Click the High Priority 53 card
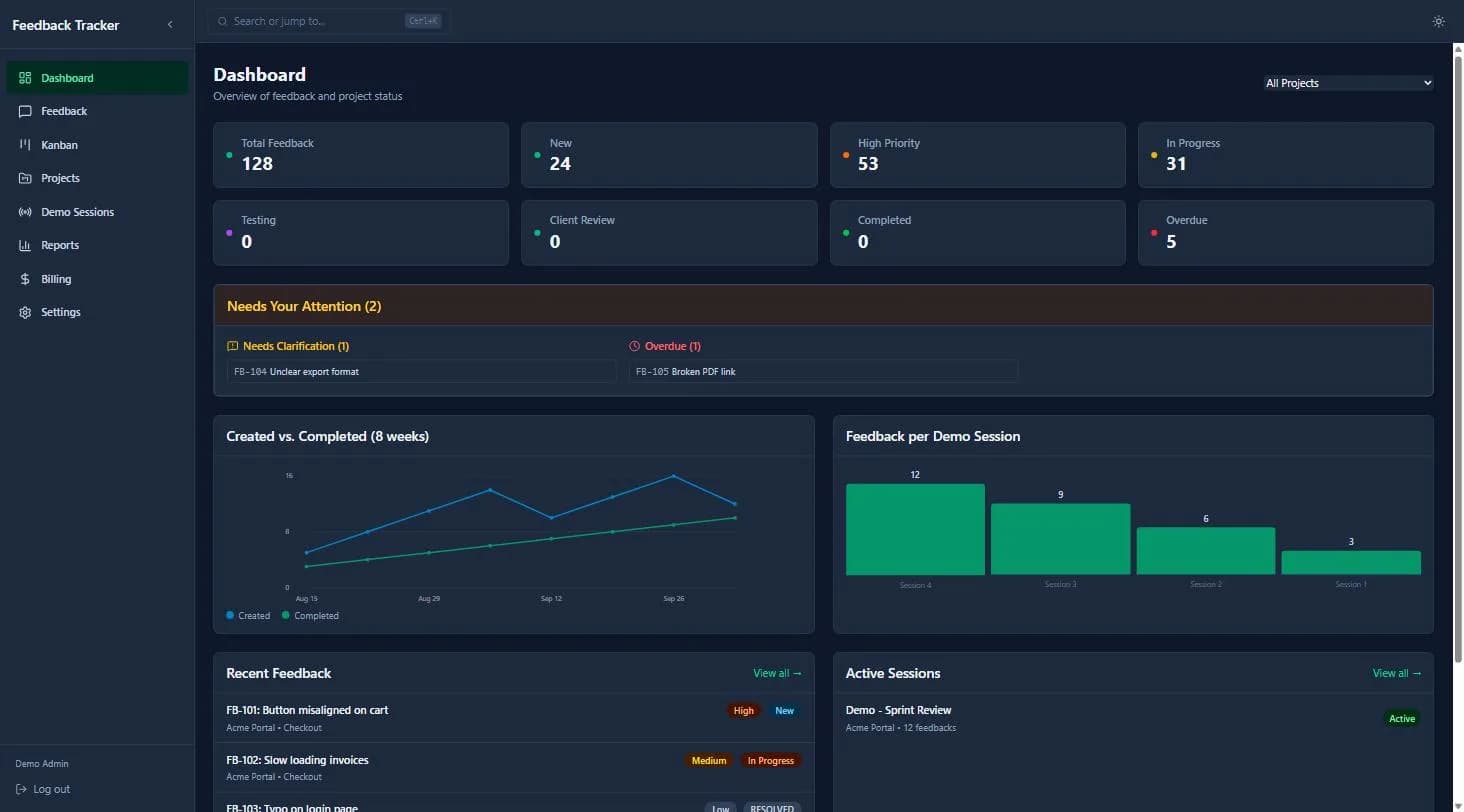This screenshot has width=1464, height=812. [977, 155]
